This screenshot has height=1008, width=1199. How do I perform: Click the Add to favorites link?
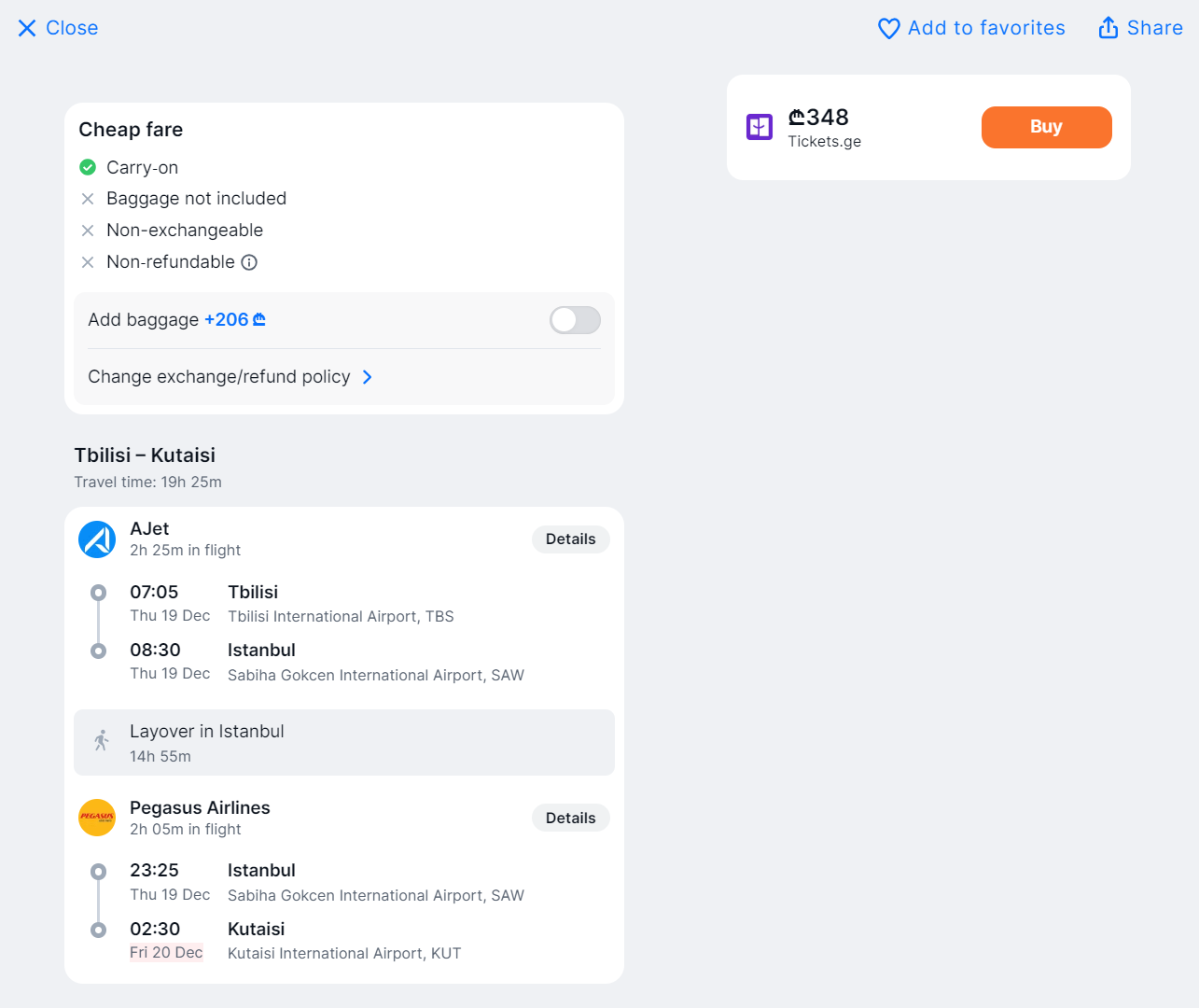point(986,28)
